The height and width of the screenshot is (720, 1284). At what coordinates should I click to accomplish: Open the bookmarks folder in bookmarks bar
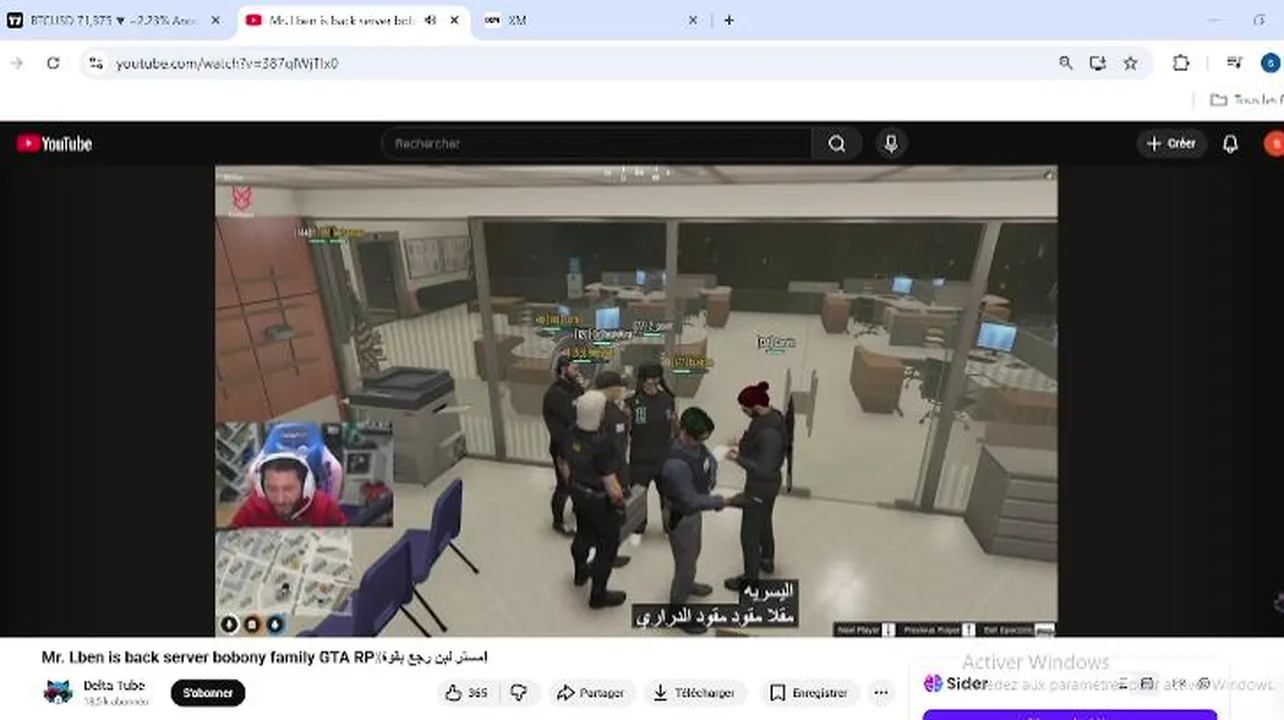pos(1245,100)
